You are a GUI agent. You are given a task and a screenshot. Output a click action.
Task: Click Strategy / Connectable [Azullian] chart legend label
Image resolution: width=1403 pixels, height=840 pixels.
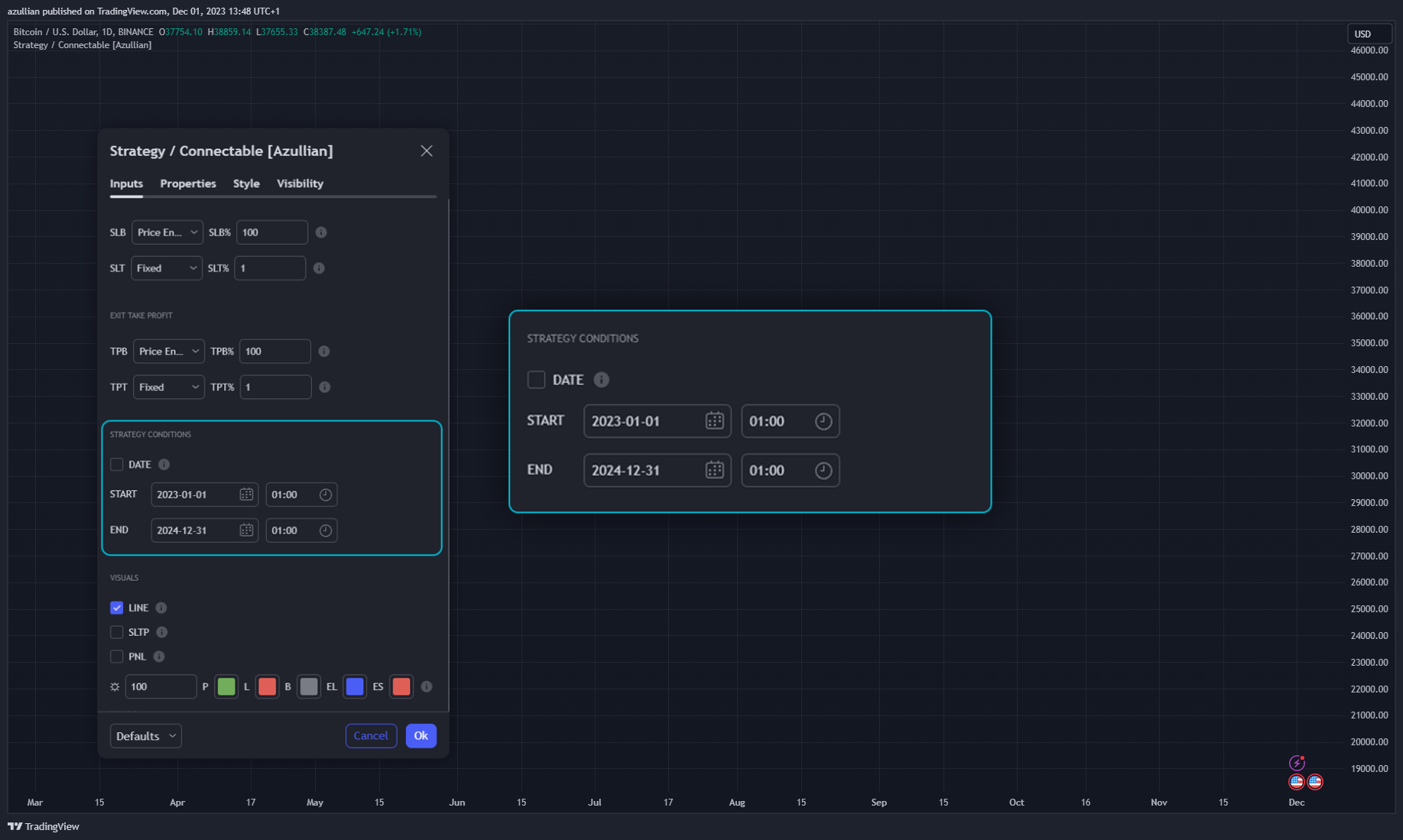point(83,45)
